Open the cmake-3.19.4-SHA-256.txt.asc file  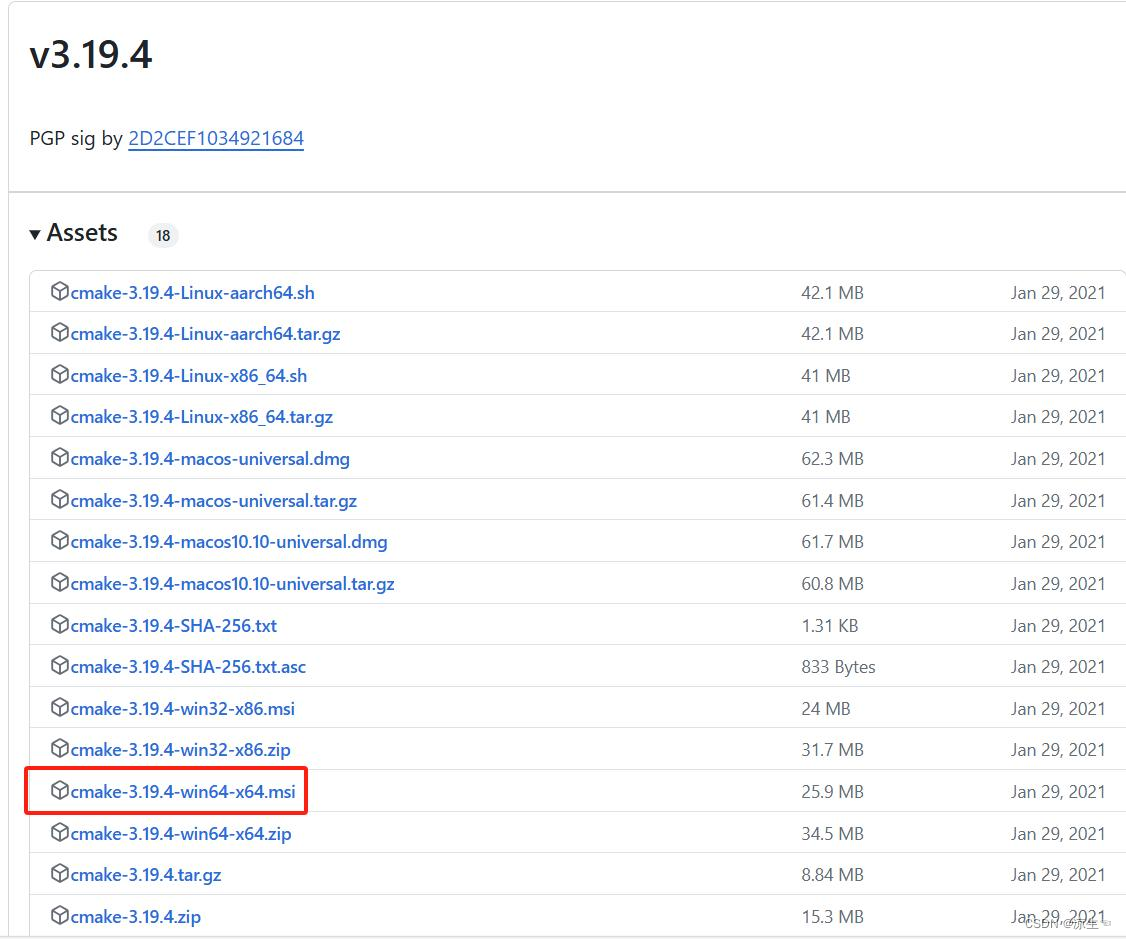(x=187, y=666)
